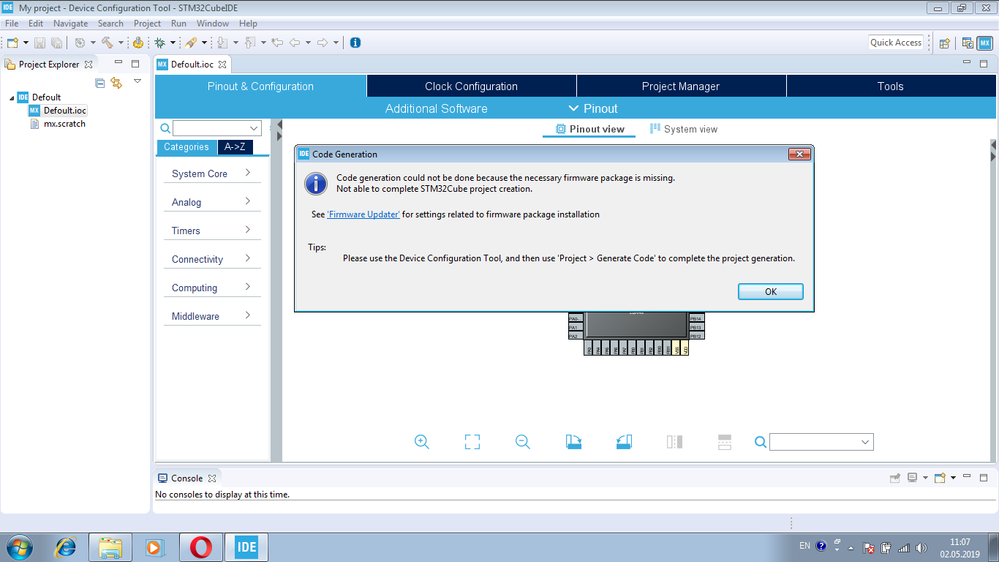This screenshot has width=999, height=562.
Task: Expand the Computing category
Action: click(212, 288)
